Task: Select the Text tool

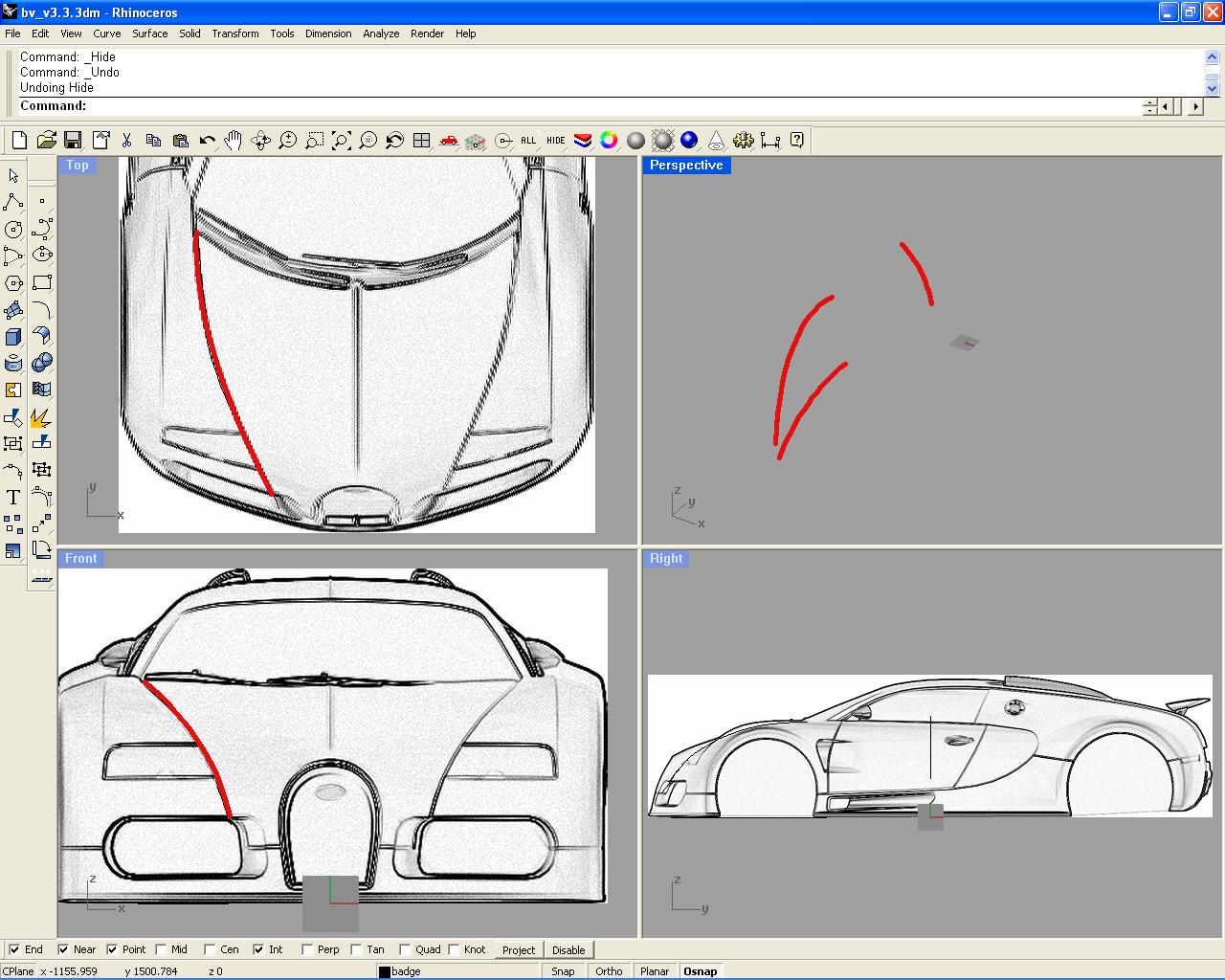Action: (x=13, y=498)
